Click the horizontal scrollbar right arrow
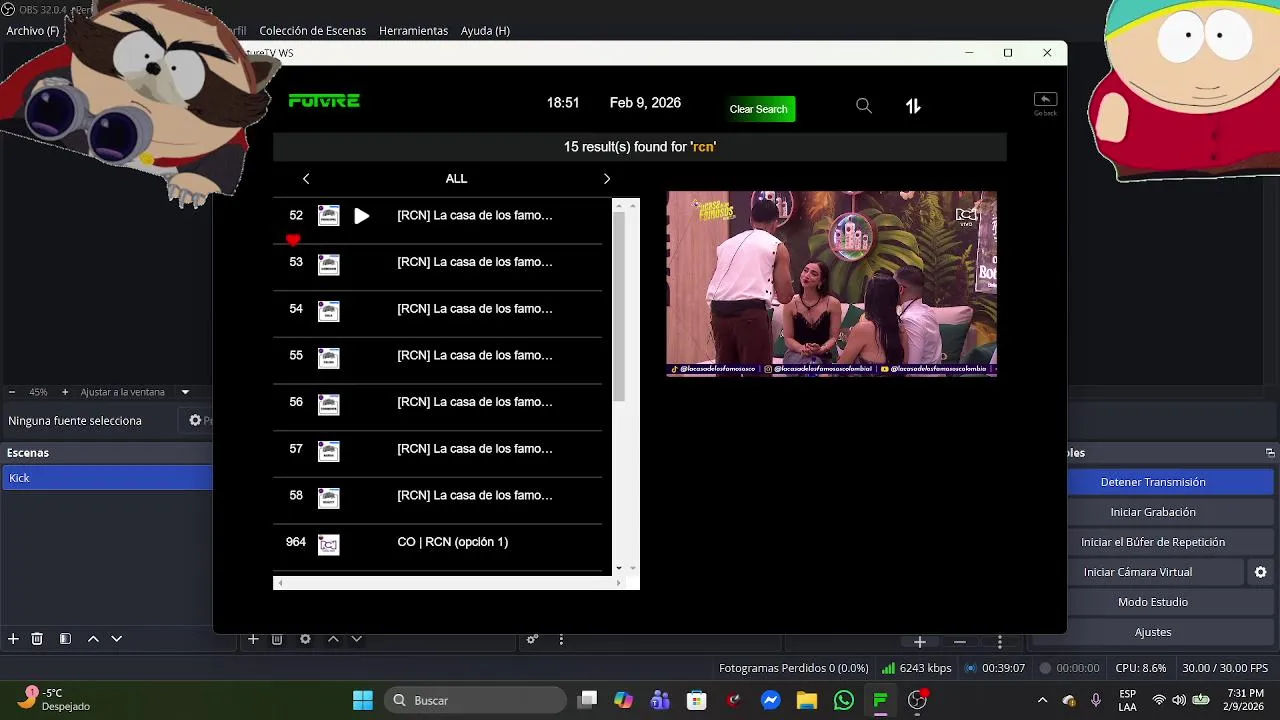Screen dimensions: 1280x720 coord(618,583)
